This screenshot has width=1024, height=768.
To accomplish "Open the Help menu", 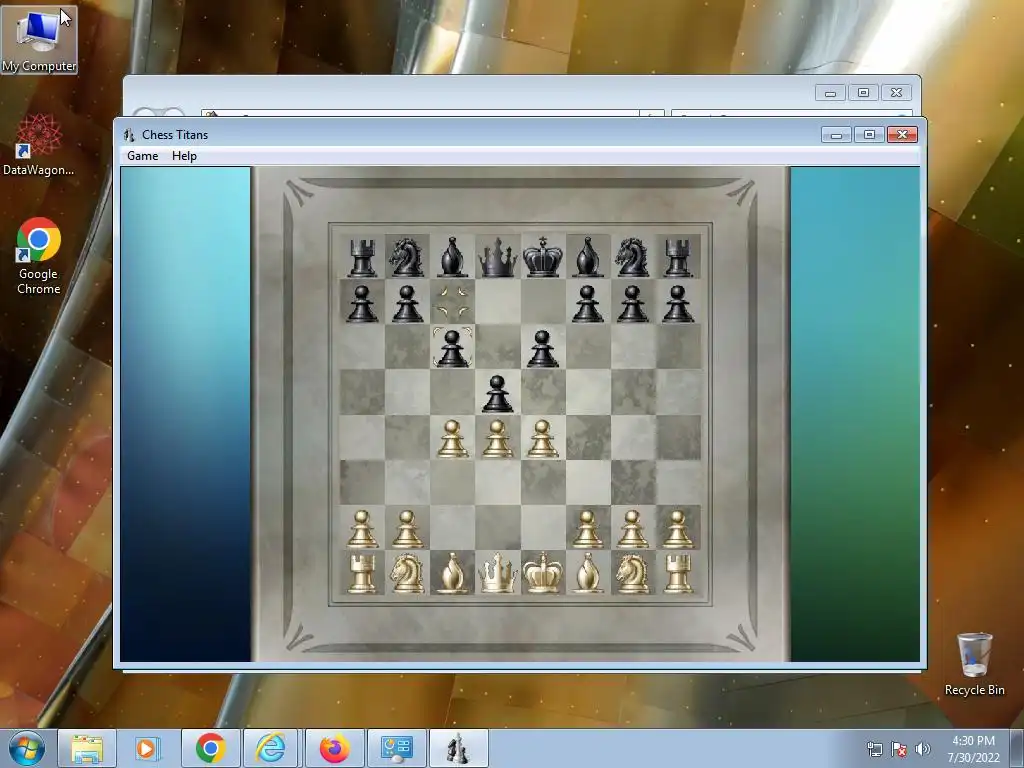I will coord(184,155).
